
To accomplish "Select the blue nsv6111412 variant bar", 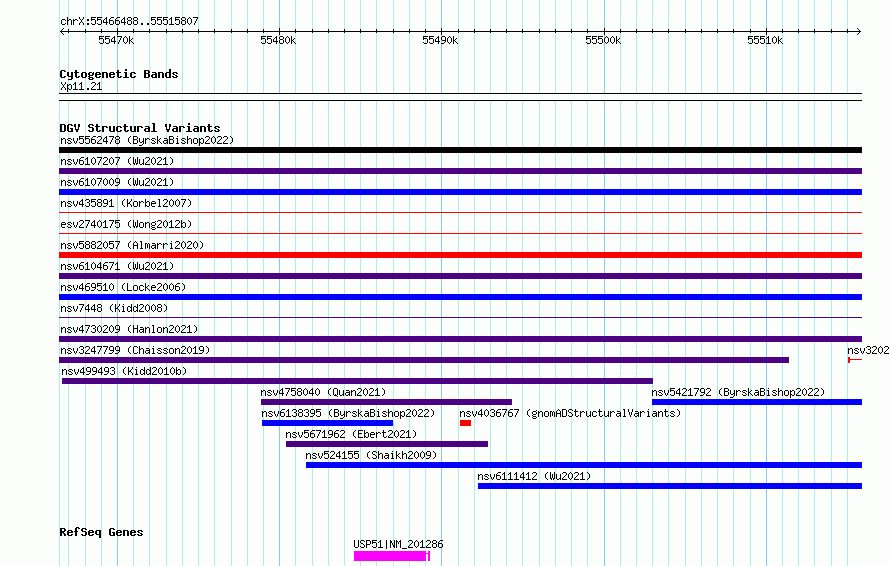I will 670,486.
